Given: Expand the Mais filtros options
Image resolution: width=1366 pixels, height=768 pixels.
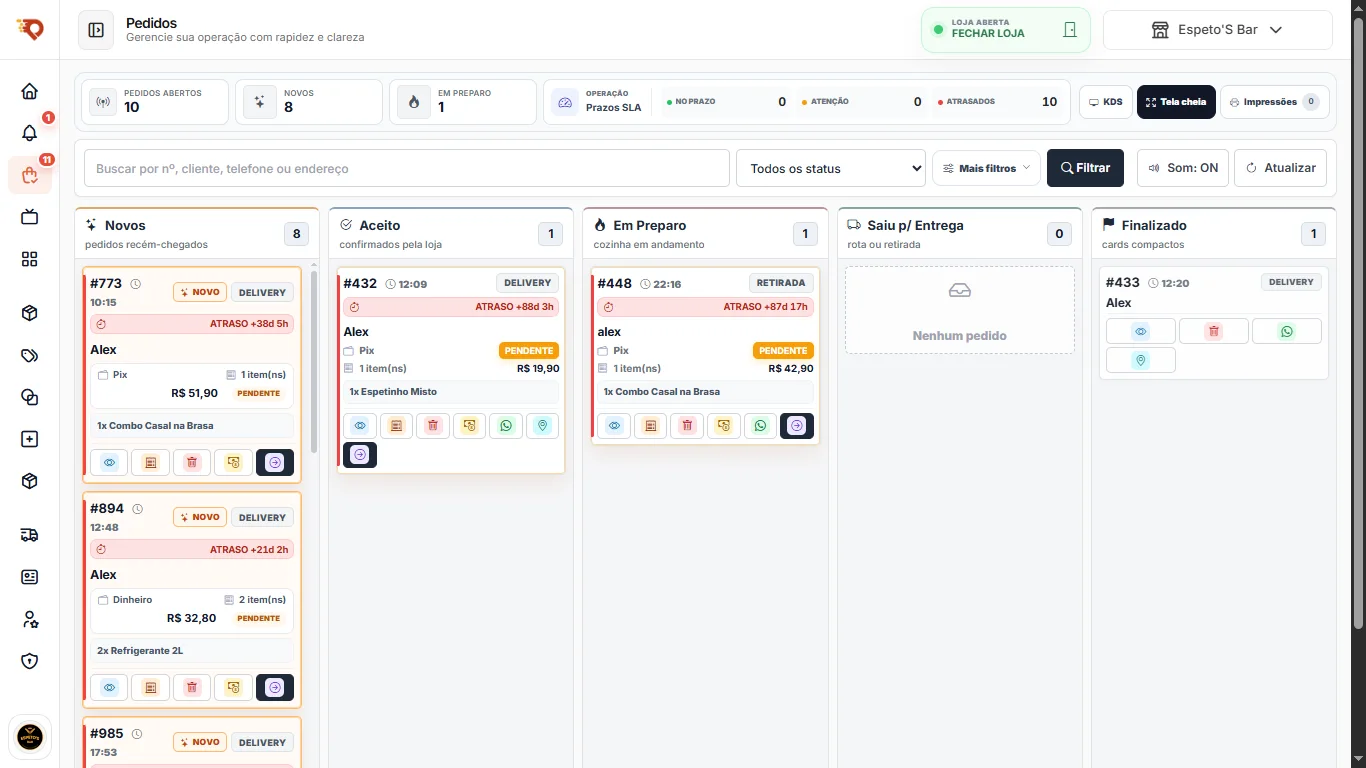Looking at the screenshot, I should tap(986, 168).
